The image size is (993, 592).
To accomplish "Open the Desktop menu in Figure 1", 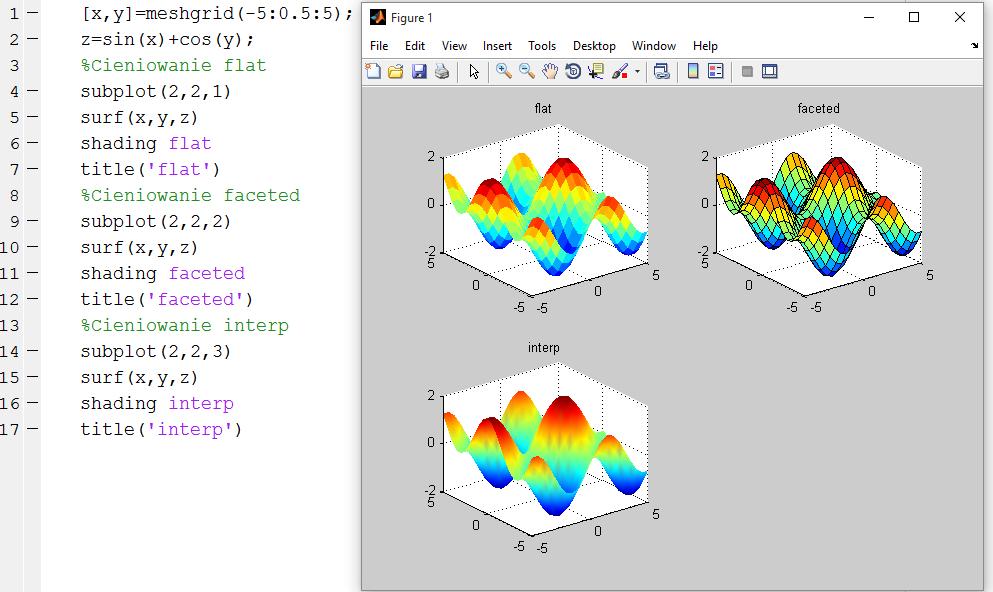I will [594, 46].
